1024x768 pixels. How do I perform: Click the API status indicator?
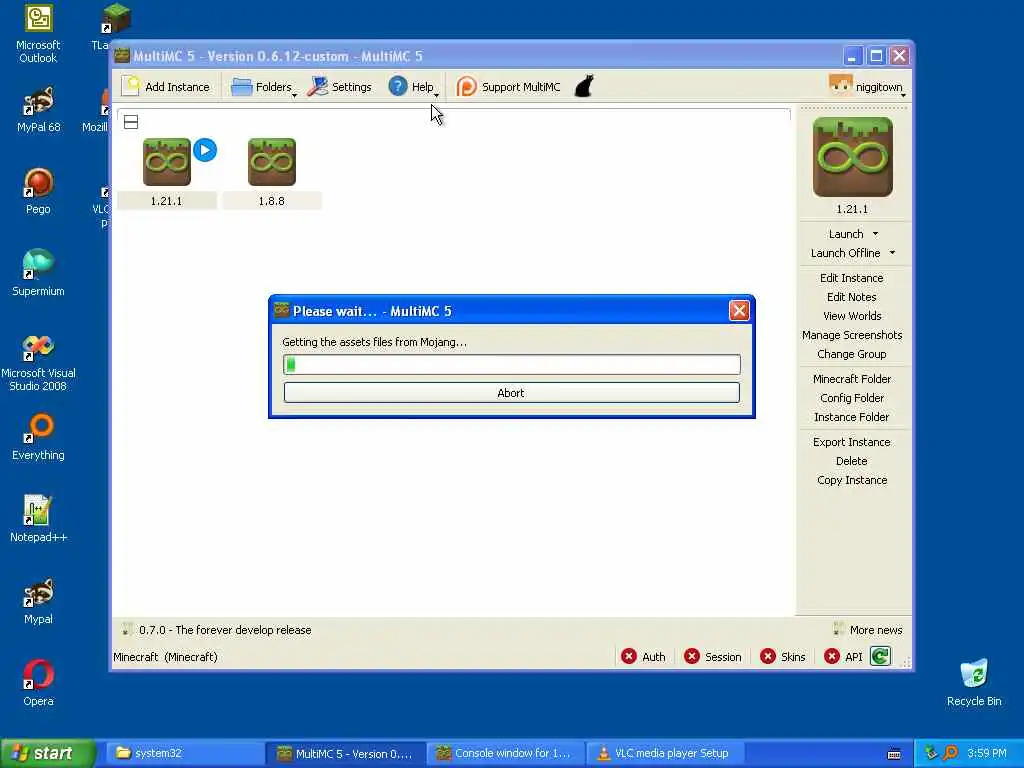pos(843,656)
